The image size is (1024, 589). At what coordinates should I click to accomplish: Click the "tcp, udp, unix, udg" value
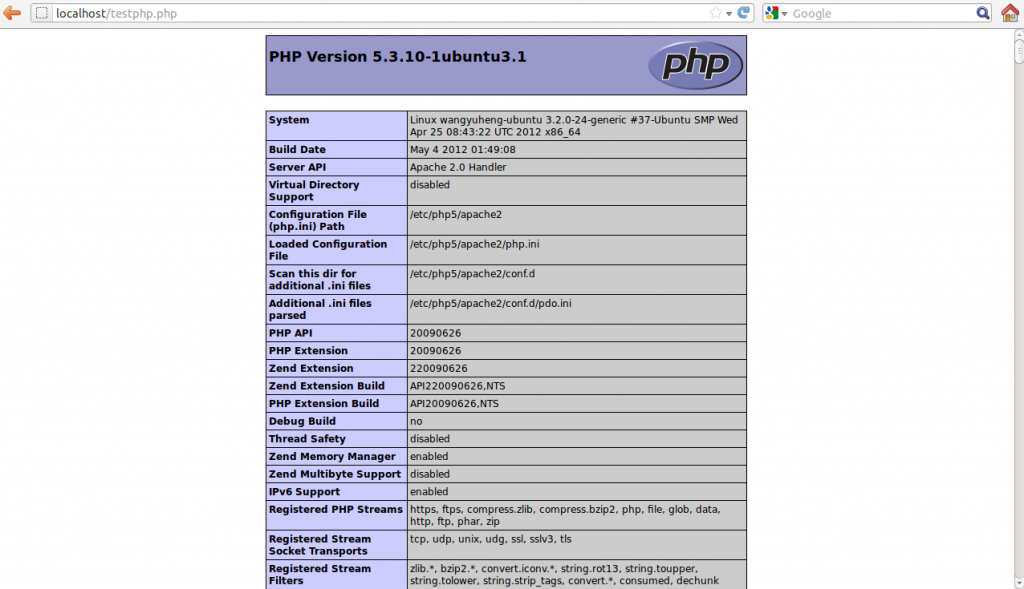pos(490,539)
